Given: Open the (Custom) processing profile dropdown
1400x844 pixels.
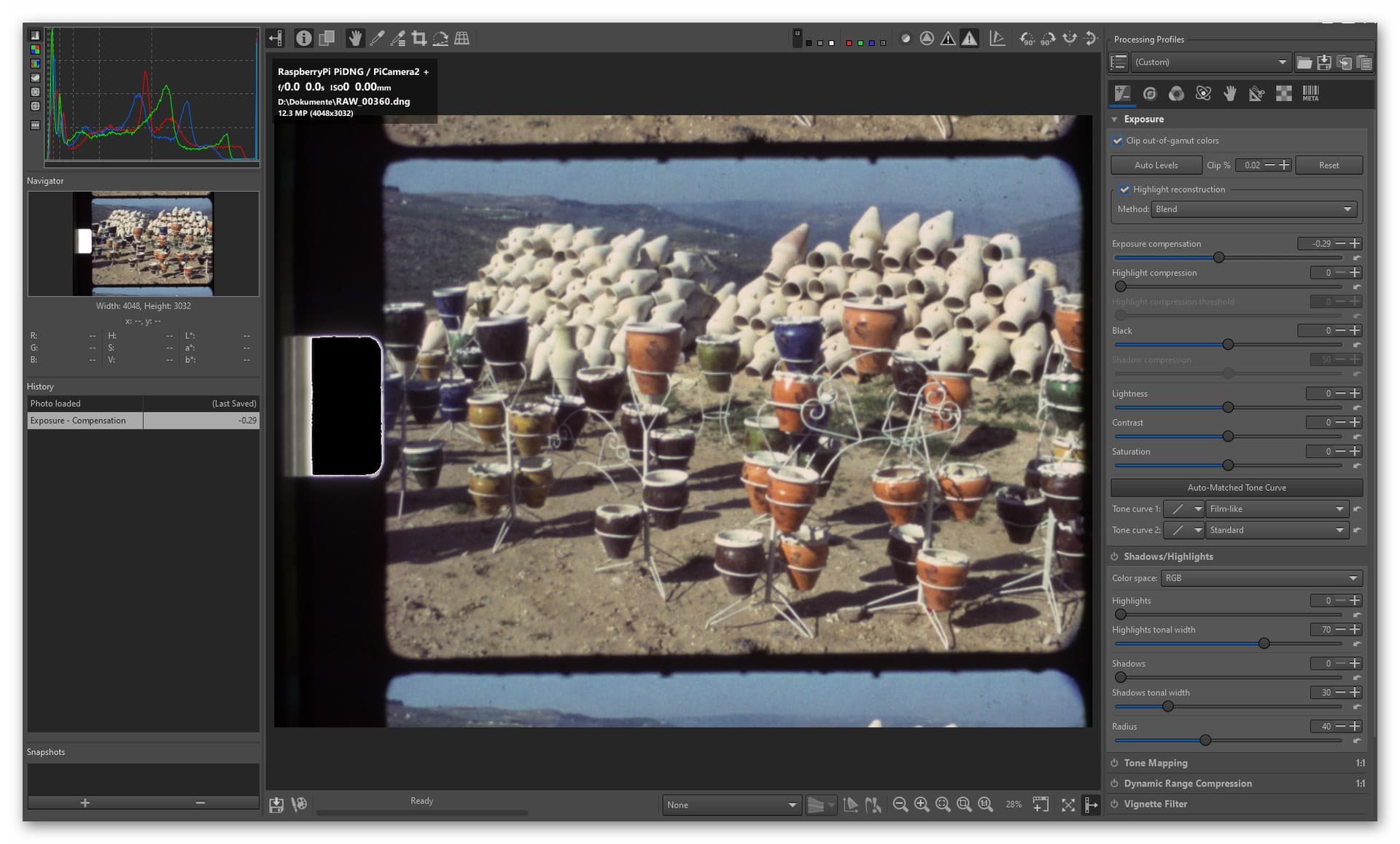Looking at the screenshot, I should pos(1210,63).
